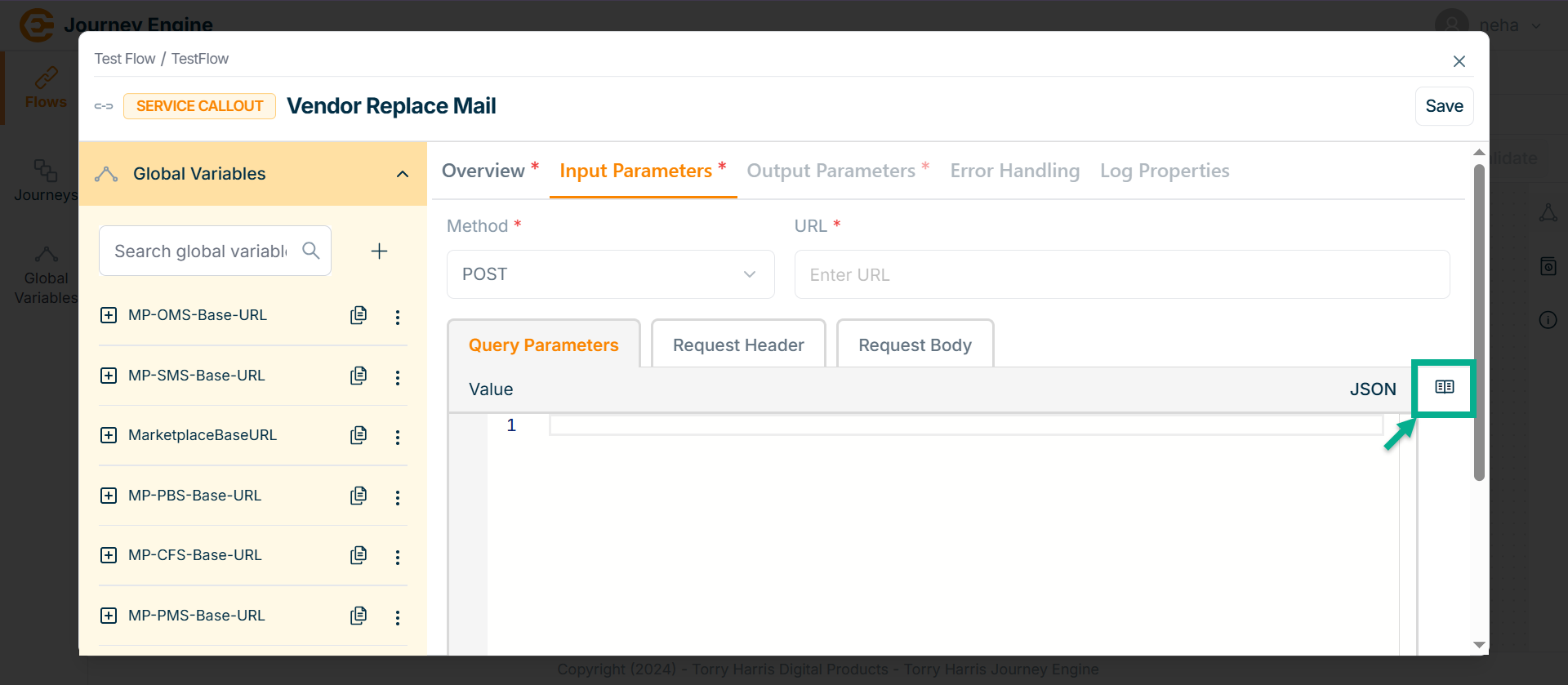Open the three-dot menu for MP-PMS-Base-URL

coord(398,617)
